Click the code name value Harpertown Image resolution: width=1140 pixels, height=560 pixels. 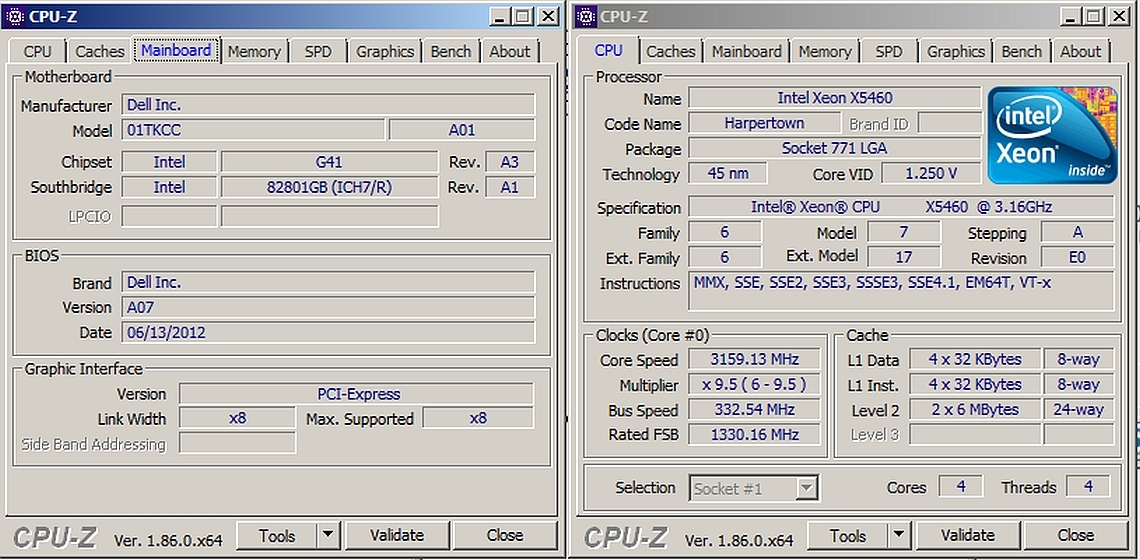pyautogui.click(x=764, y=123)
